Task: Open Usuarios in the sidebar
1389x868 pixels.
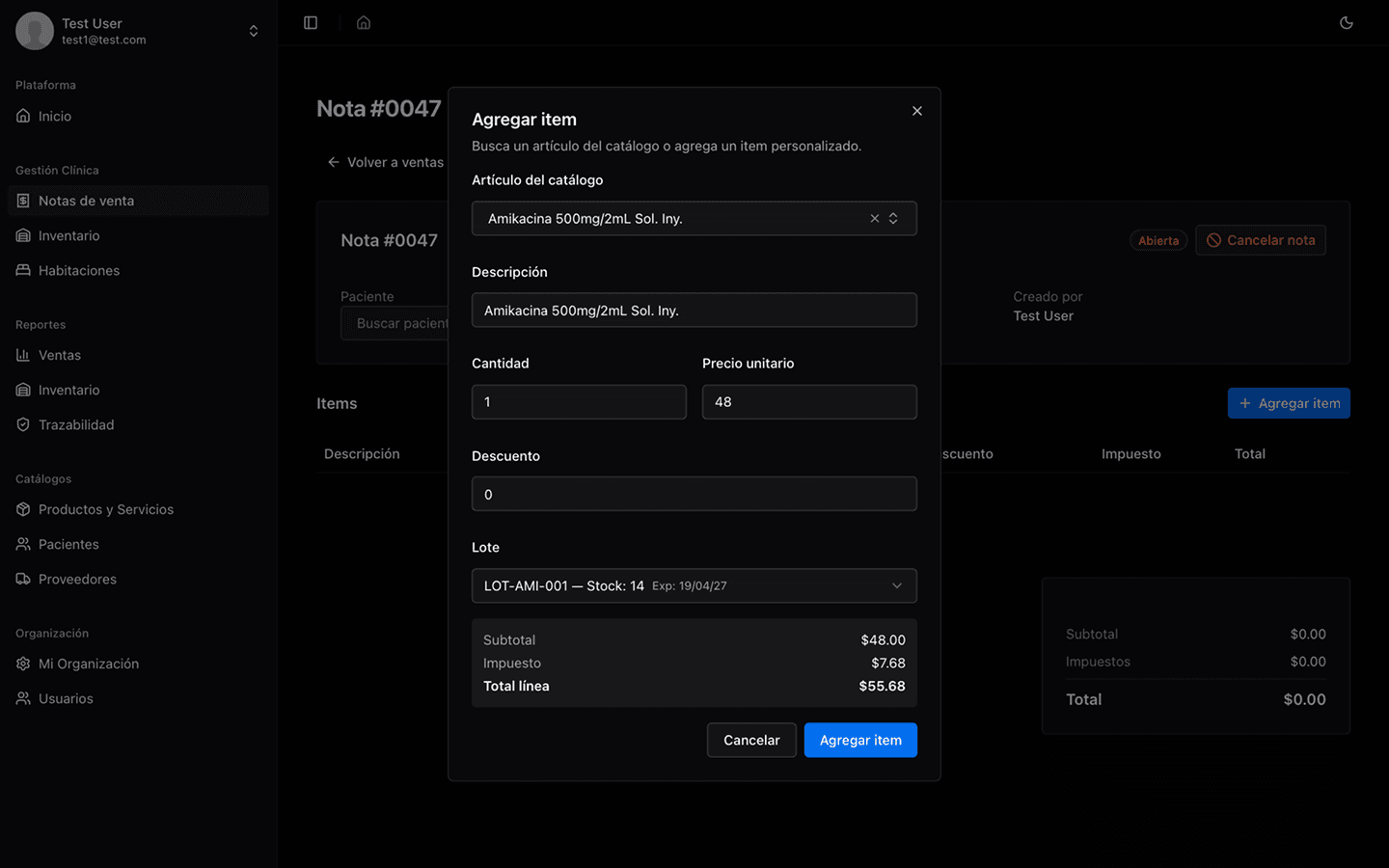Action: click(66, 698)
